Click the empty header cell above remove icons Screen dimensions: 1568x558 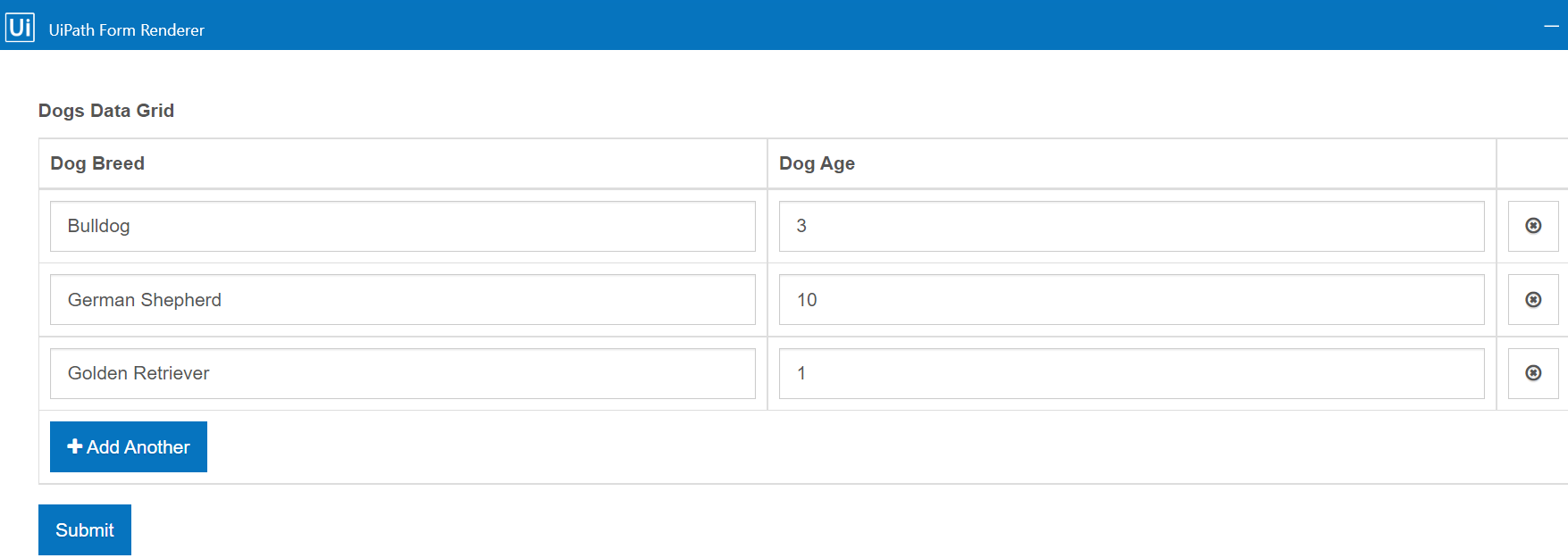[1532, 163]
